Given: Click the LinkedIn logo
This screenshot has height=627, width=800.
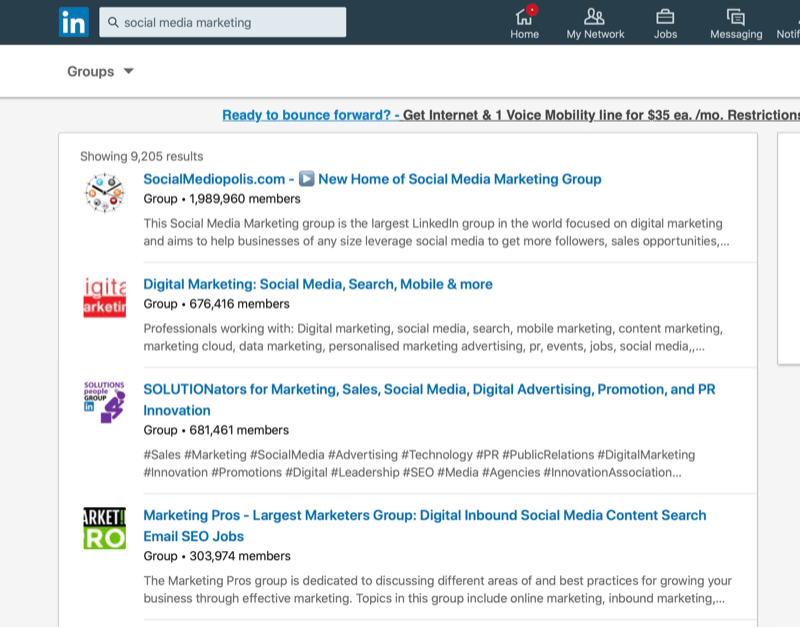Looking at the screenshot, I should pos(73,22).
